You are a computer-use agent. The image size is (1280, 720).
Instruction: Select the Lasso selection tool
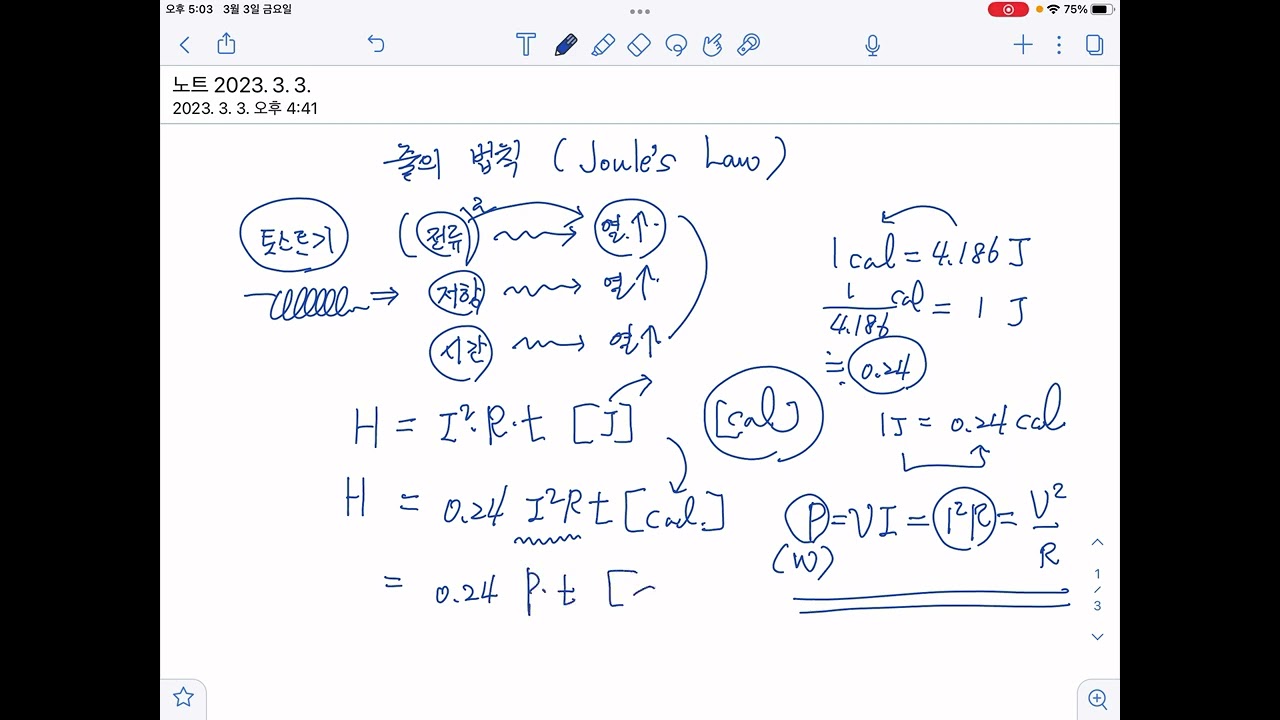[x=676, y=45]
